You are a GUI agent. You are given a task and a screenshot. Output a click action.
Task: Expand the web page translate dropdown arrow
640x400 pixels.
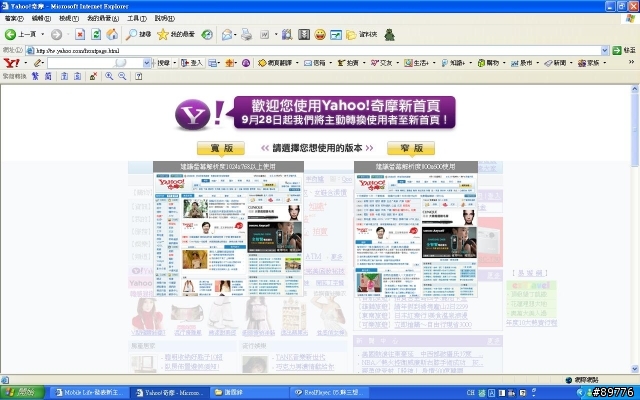point(297,63)
